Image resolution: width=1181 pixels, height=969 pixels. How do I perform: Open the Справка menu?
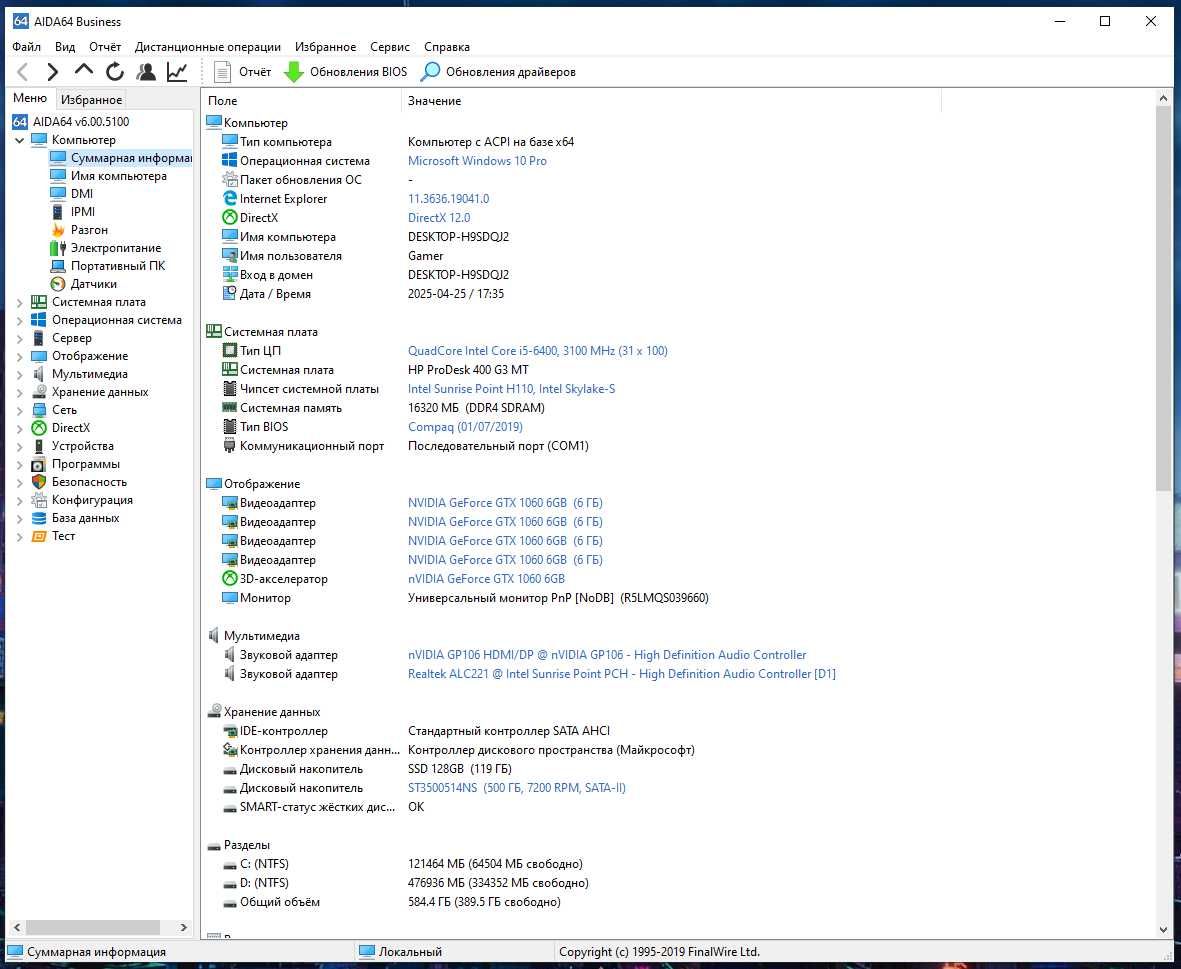point(447,47)
